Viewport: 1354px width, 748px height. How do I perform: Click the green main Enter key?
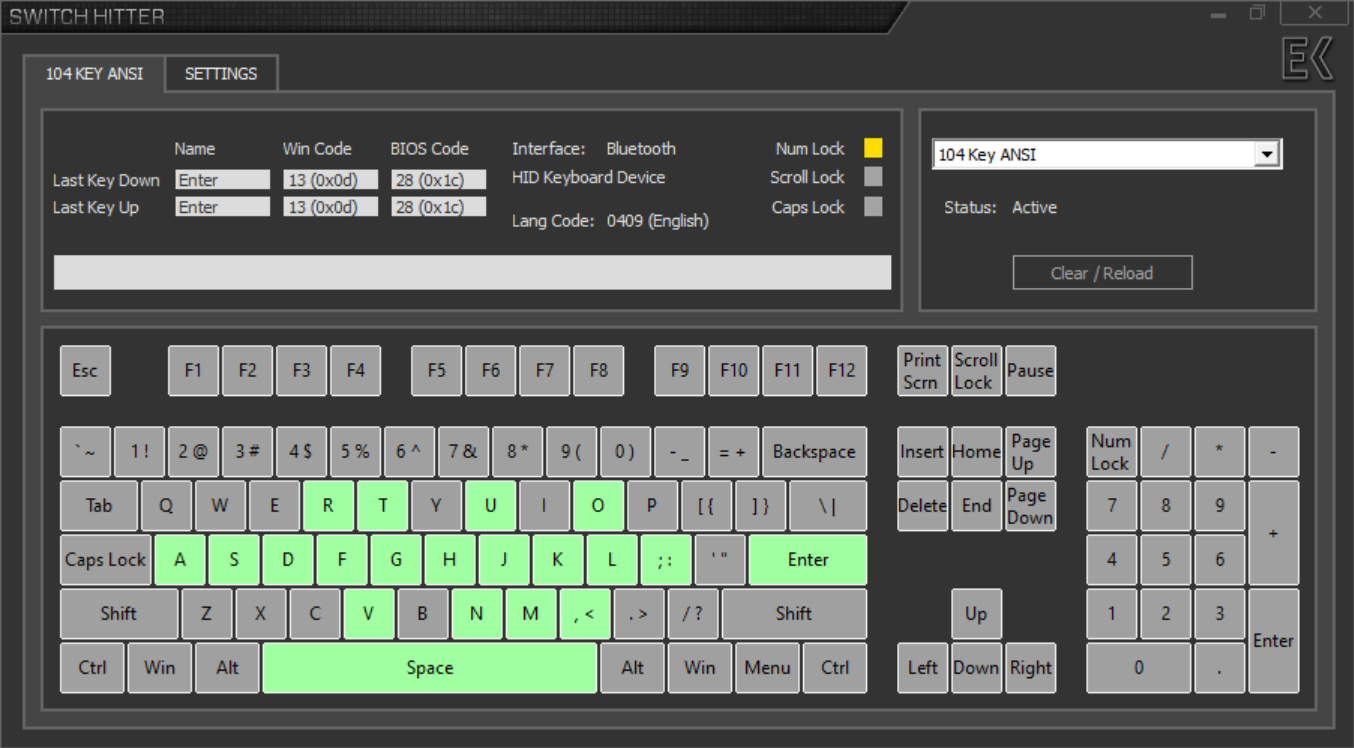pyautogui.click(x=808, y=560)
